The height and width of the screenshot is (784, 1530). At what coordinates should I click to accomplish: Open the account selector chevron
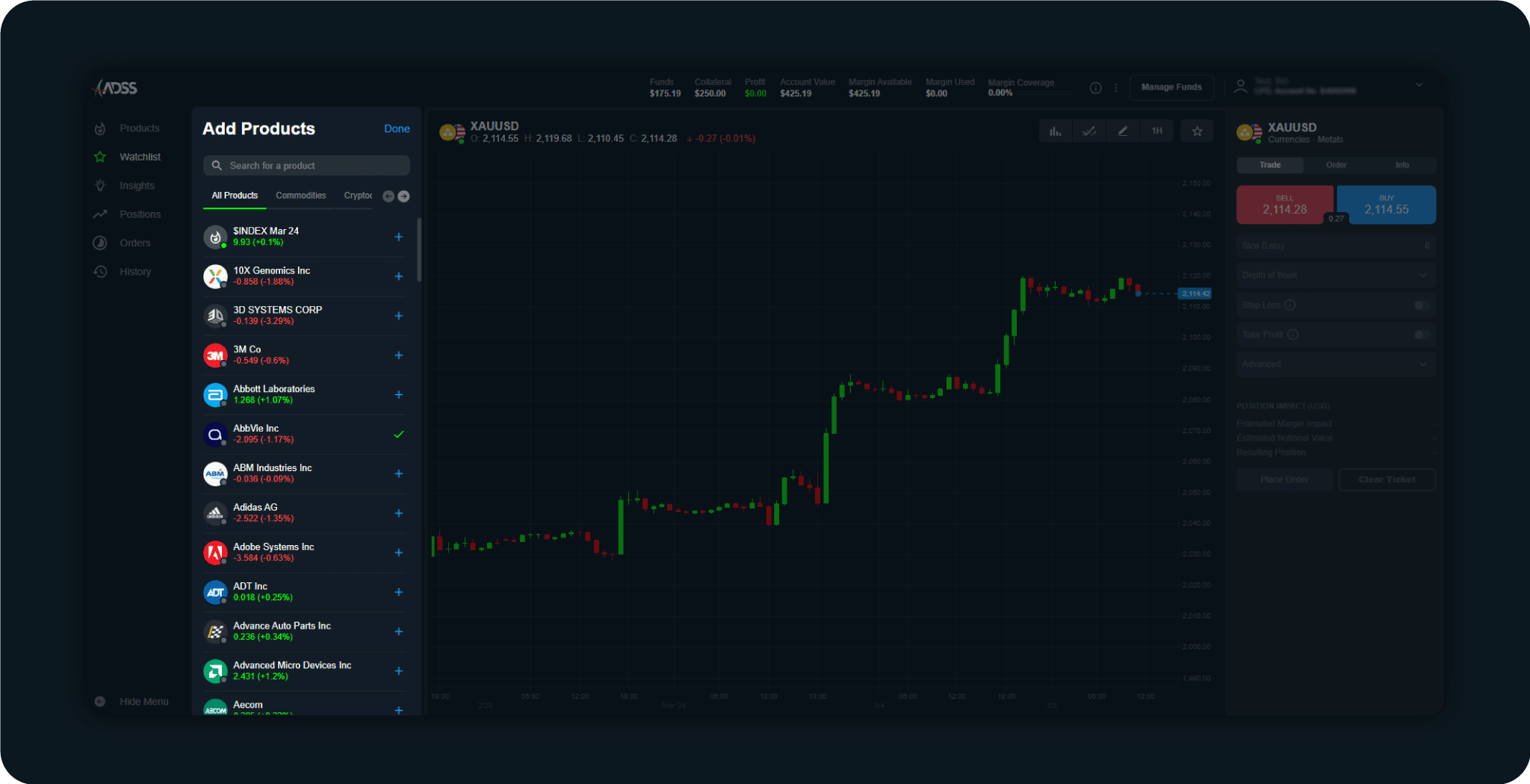point(1419,85)
